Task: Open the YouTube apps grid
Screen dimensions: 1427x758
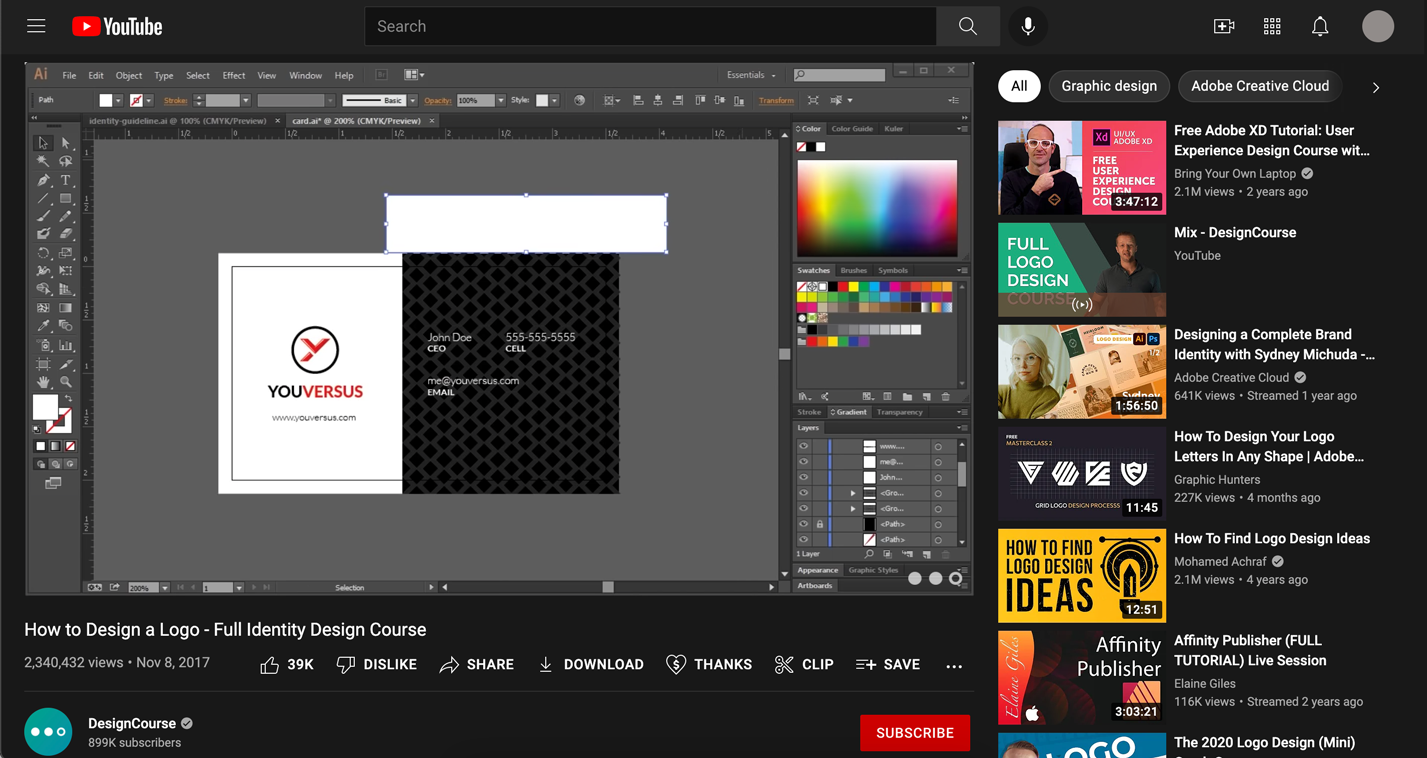Action: tap(1272, 27)
